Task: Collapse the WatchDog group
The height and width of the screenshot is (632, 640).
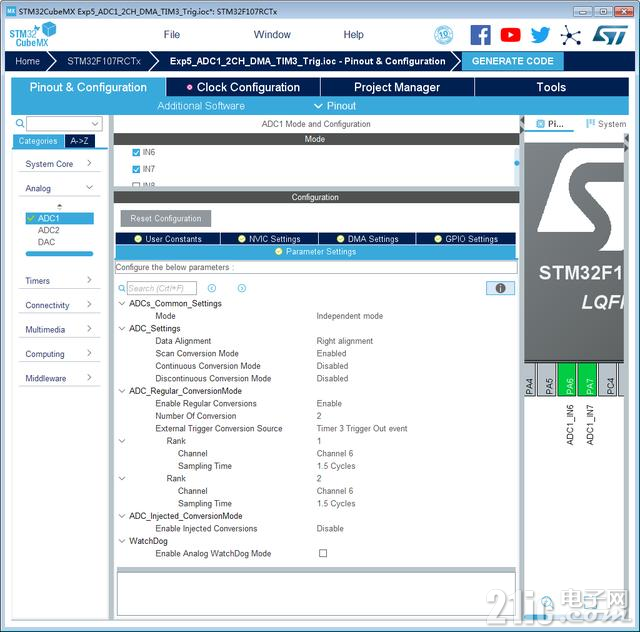Action: (122, 541)
